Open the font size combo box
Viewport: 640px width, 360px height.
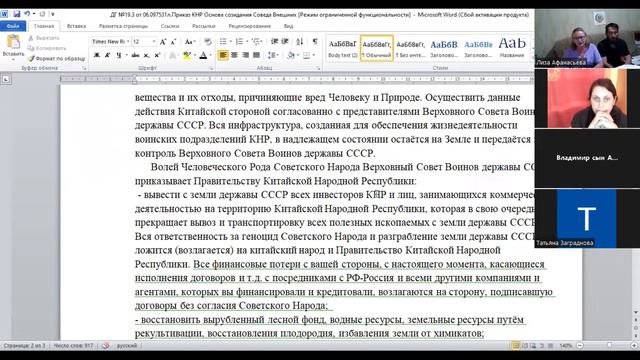coord(144,42)
